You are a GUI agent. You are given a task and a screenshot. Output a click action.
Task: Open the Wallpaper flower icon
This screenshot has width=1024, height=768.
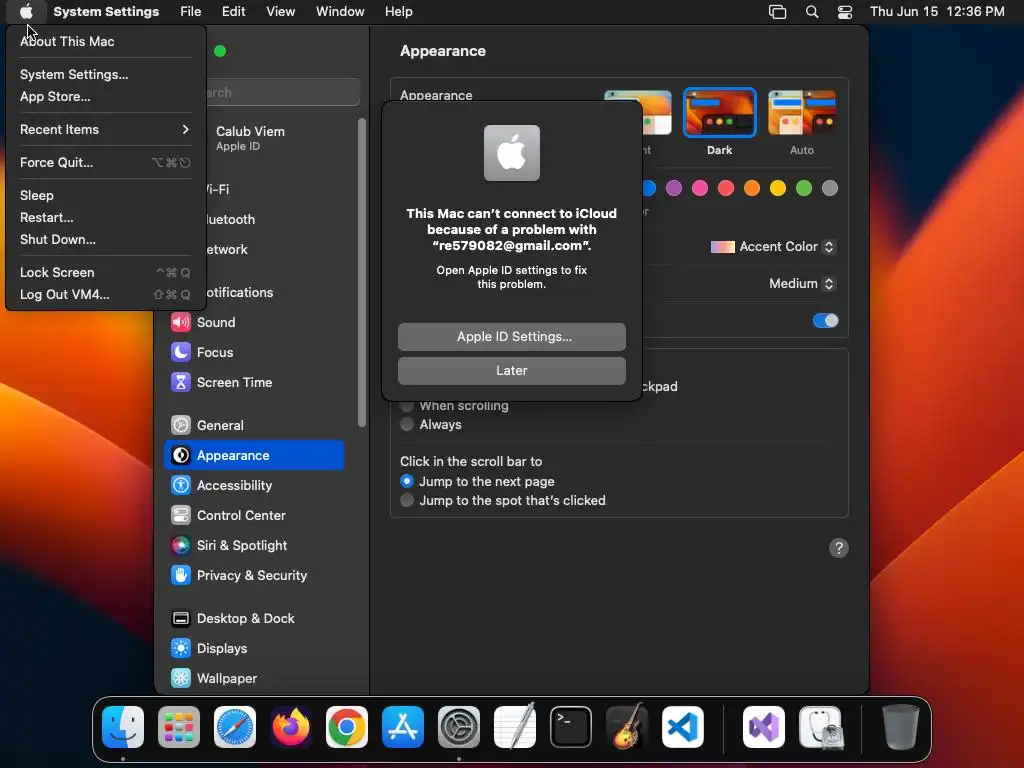[181, 679]
